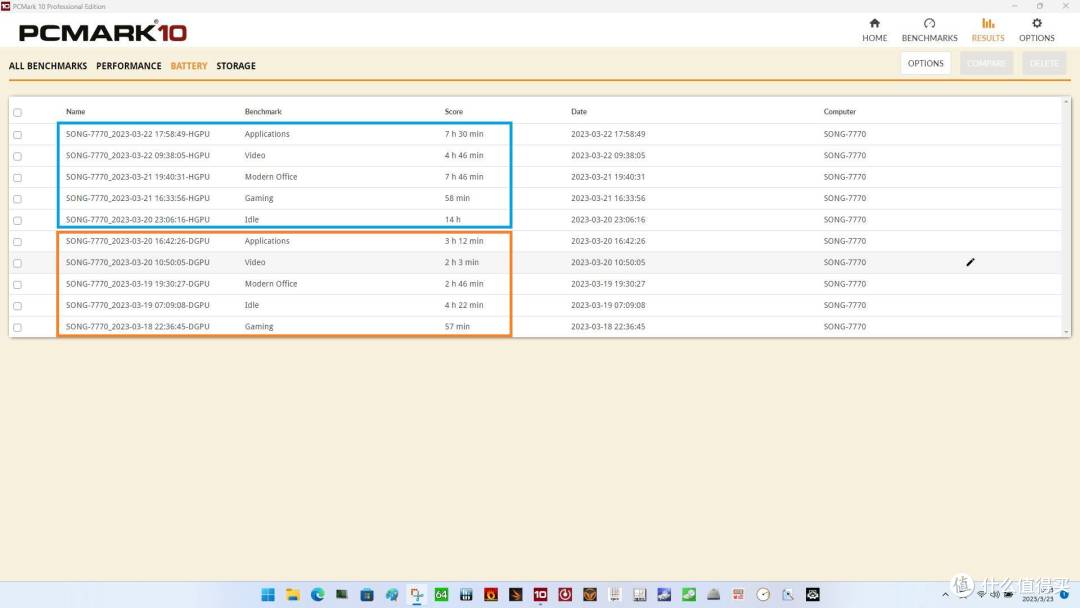Click the results list scroll-down arrow
Viewport: 1080px width, 608px height.
[1066, 332]
